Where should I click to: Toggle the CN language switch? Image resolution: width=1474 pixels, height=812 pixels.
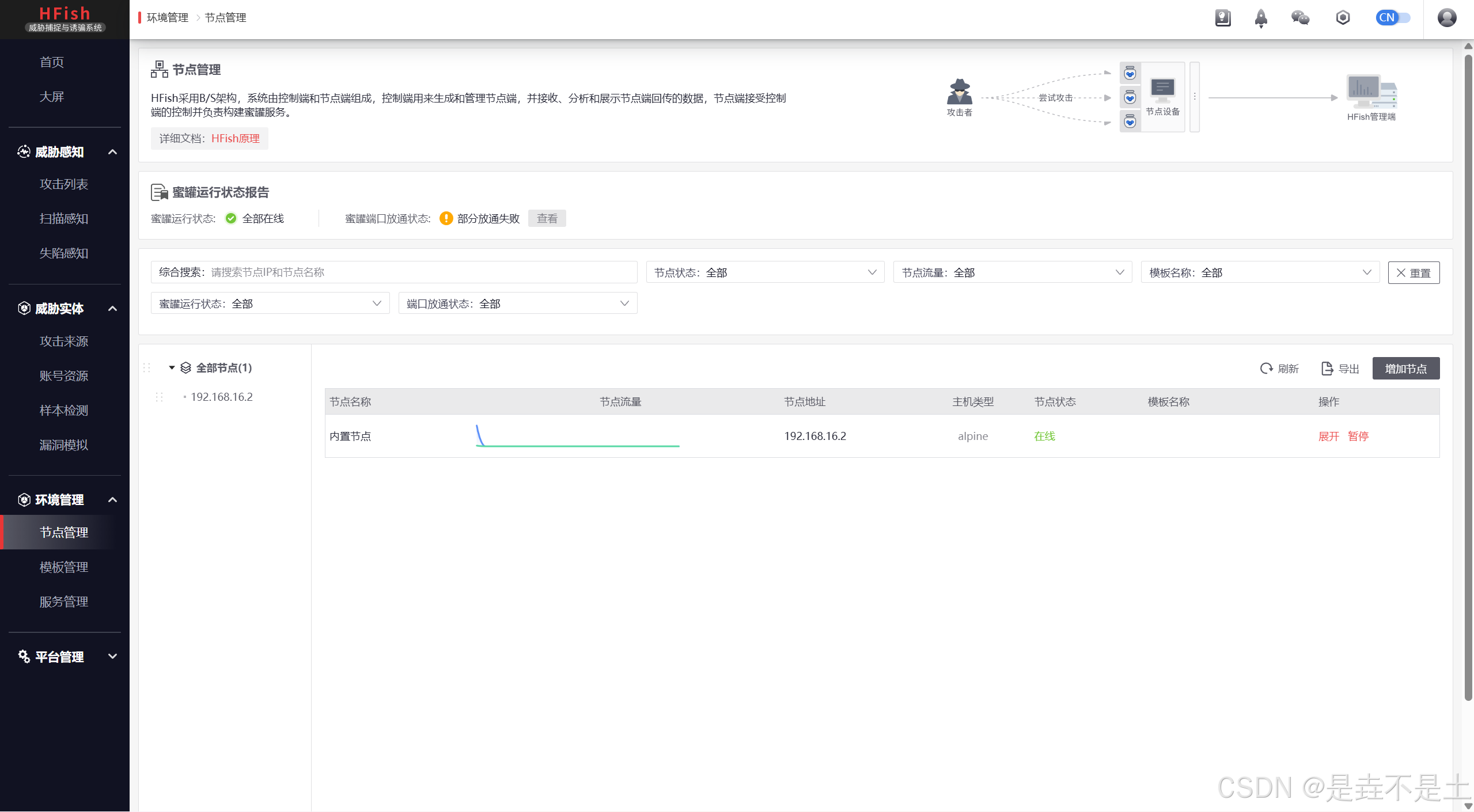point(1393,18)
